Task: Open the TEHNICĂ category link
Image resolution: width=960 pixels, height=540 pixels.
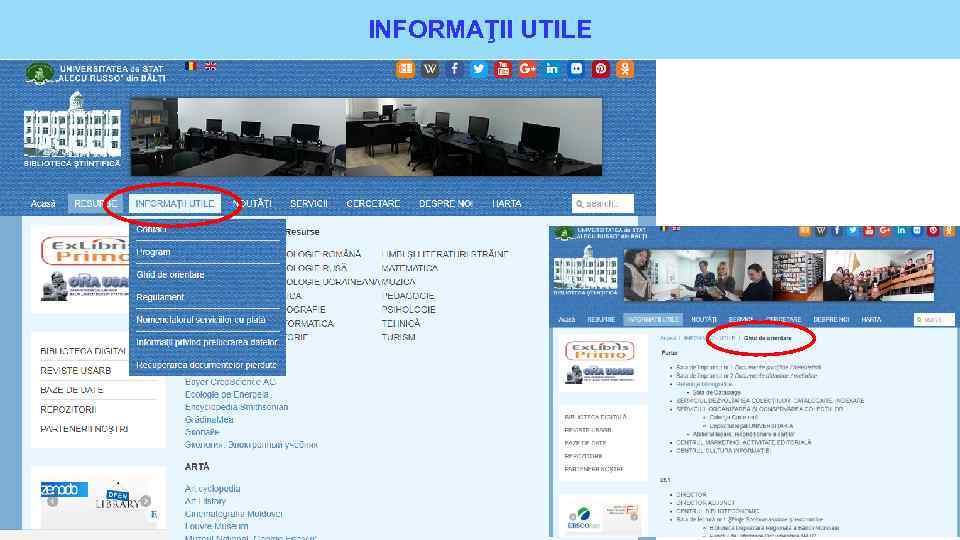Action: (x=401, y=323)
